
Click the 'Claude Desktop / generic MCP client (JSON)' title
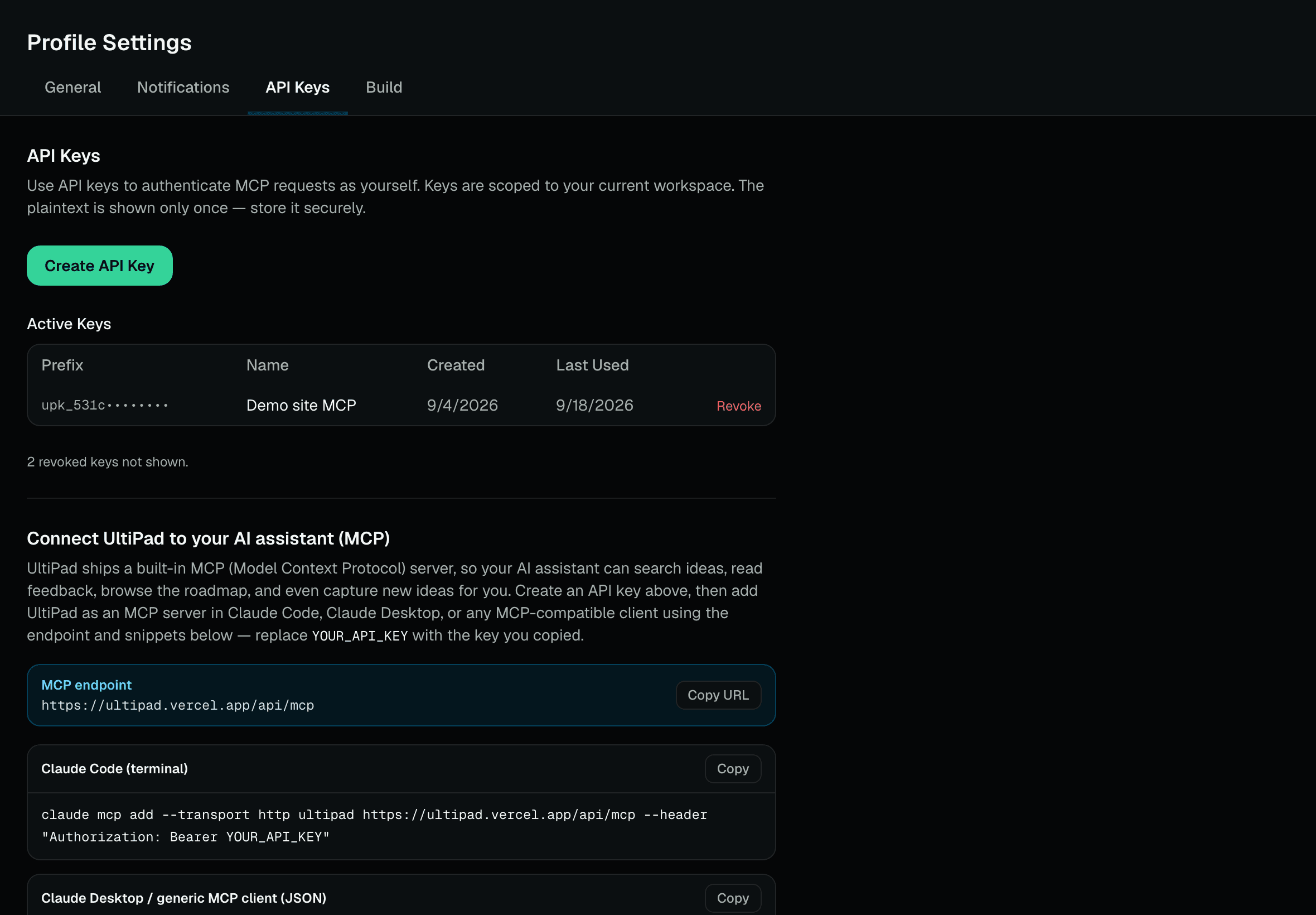[x=184, y=898]
